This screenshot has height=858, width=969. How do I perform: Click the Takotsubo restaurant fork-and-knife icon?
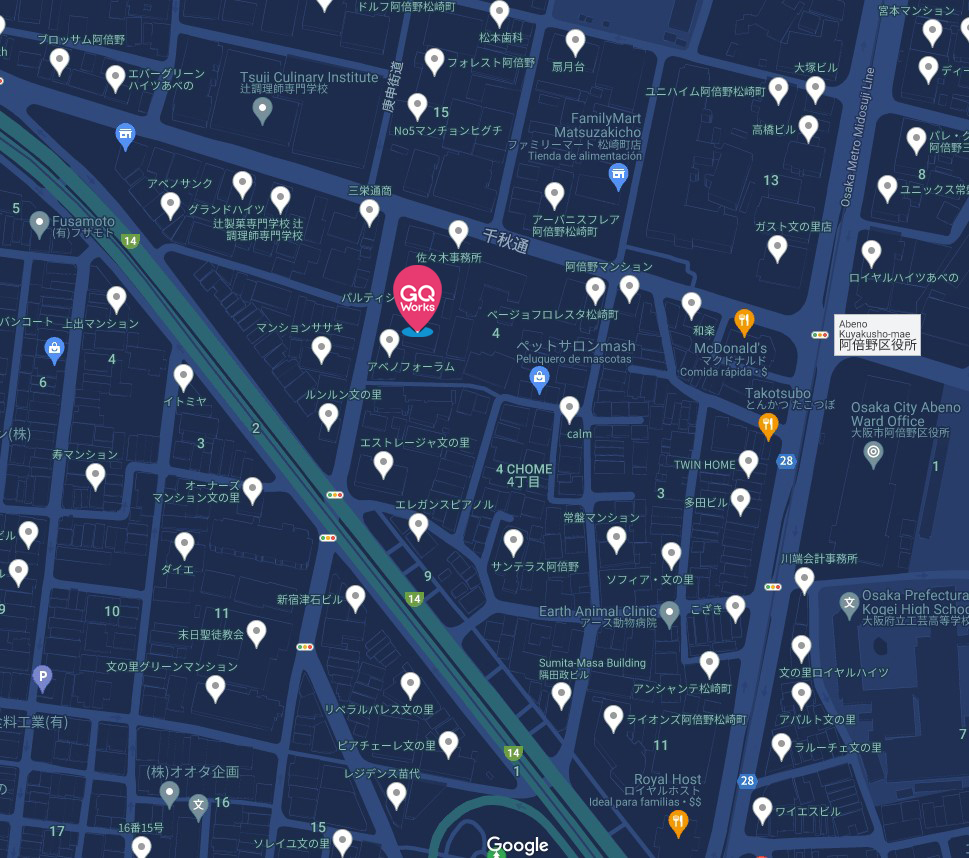tap(768, 426)
